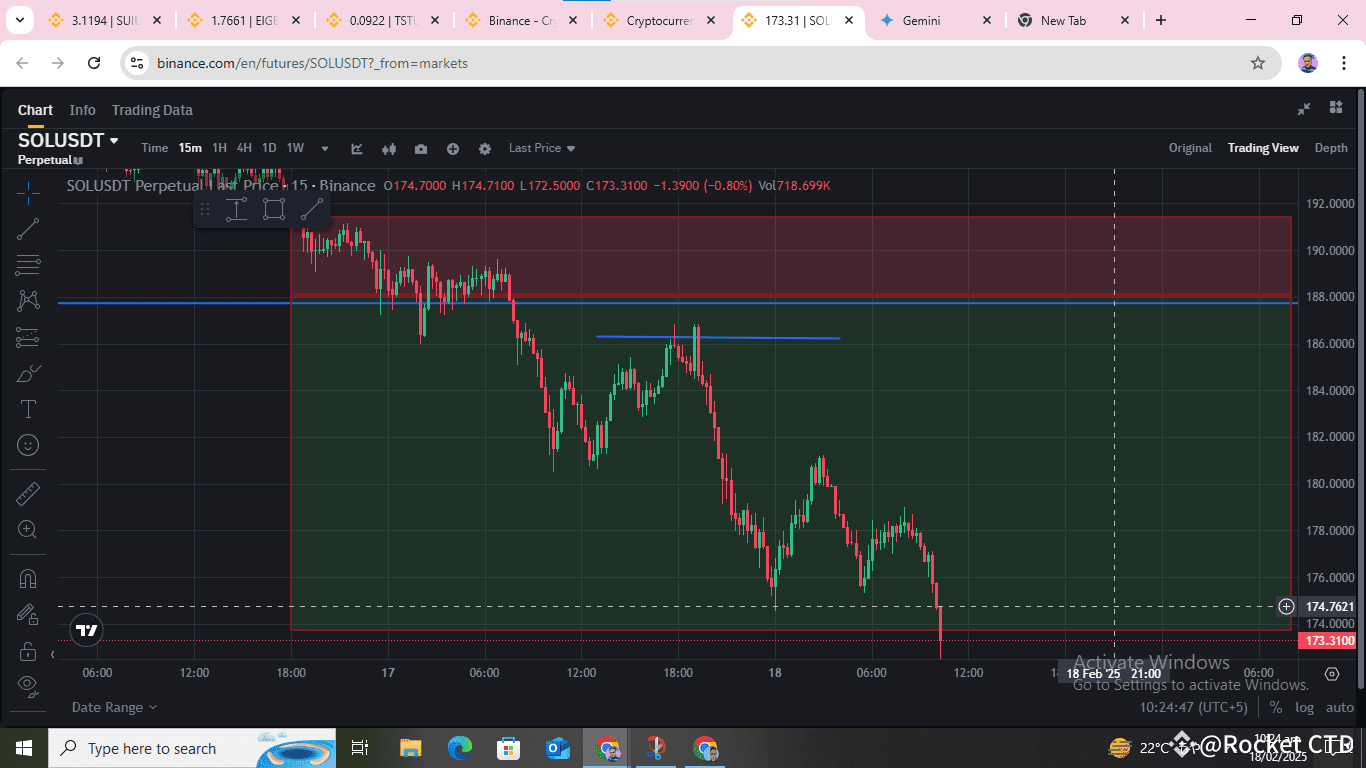
Task: Open the emoji annotation tool
Action: pyautogui.click(x=27, y=444)
